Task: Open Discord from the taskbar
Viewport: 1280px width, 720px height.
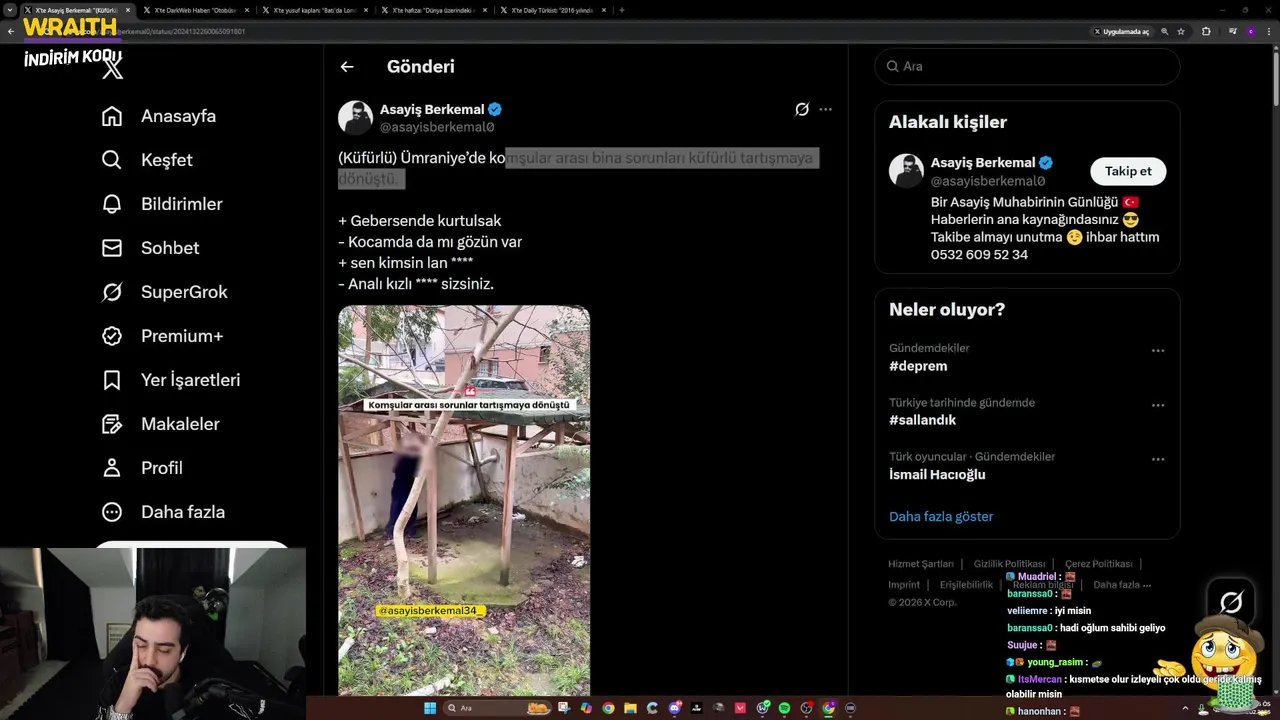Action: click(675, 708)
